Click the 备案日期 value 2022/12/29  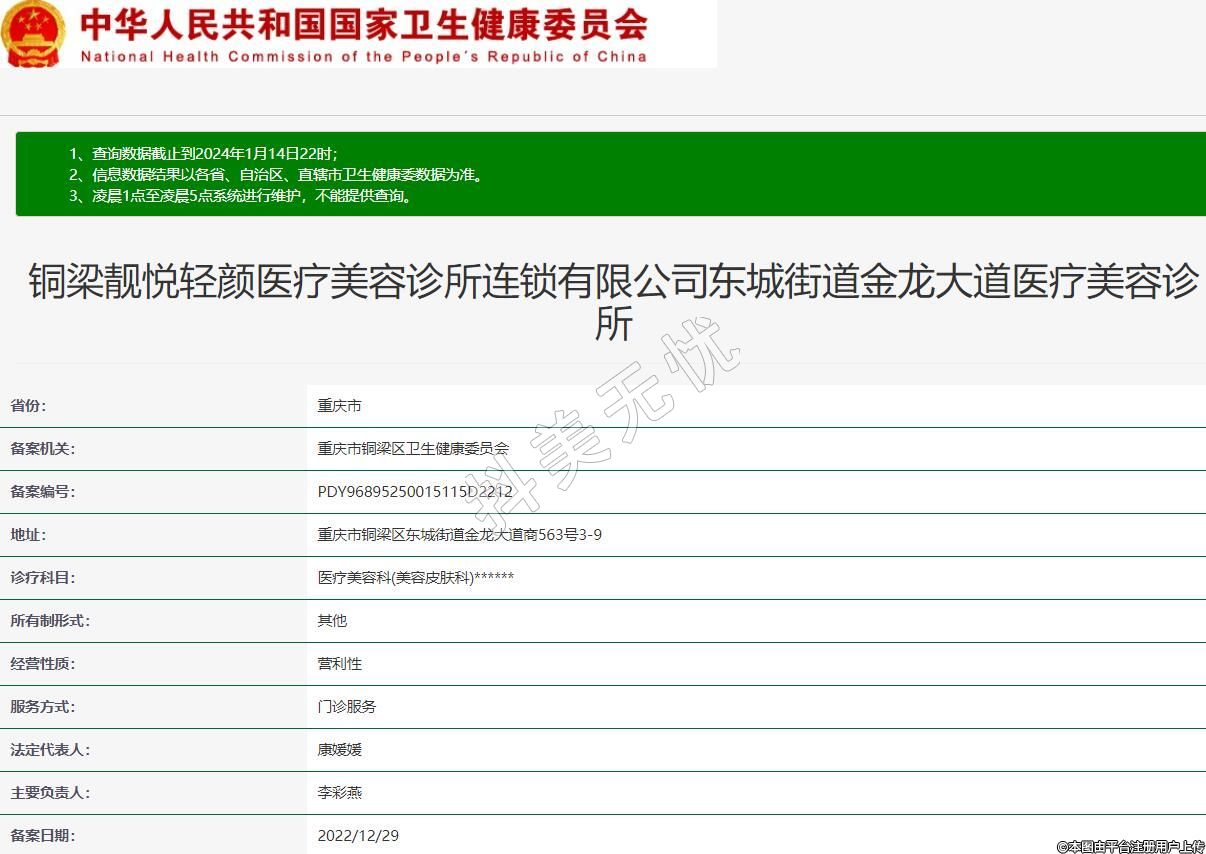(x=358, y=835)
